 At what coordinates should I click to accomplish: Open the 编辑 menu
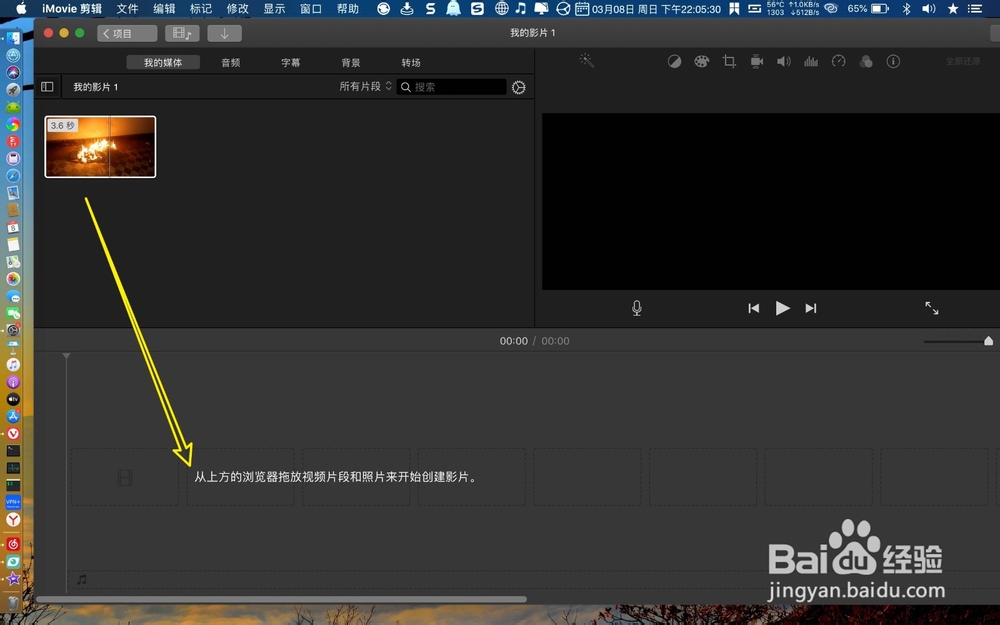pos(164,9)
